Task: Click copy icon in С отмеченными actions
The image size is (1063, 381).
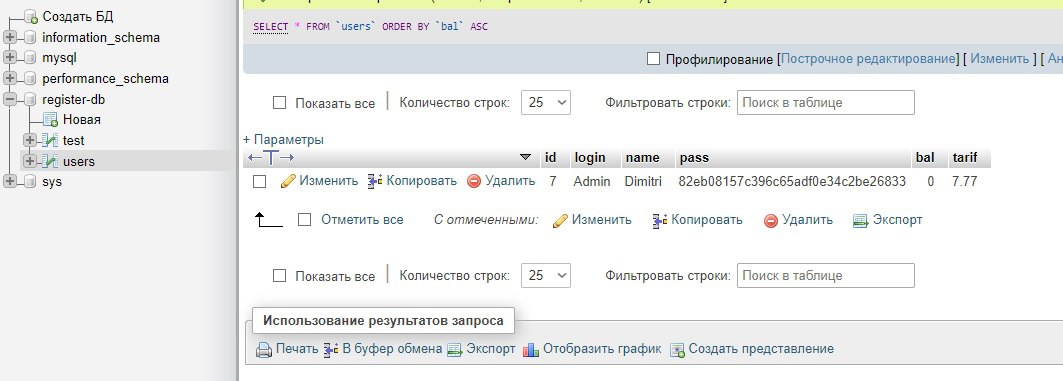Action: click(x=660, y=220)
